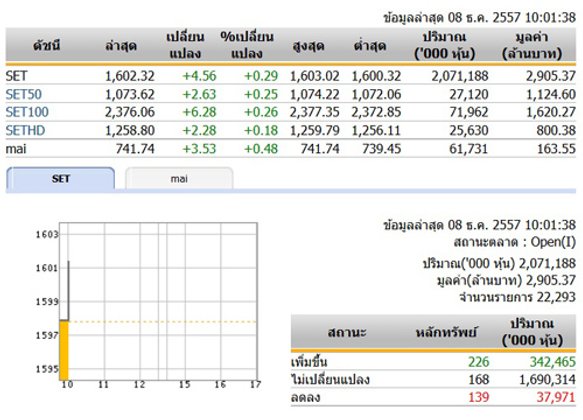Select SETHD value 800.38
This screenshot has height=420, width=583.
pyautogui.click(x=556, y=130)
